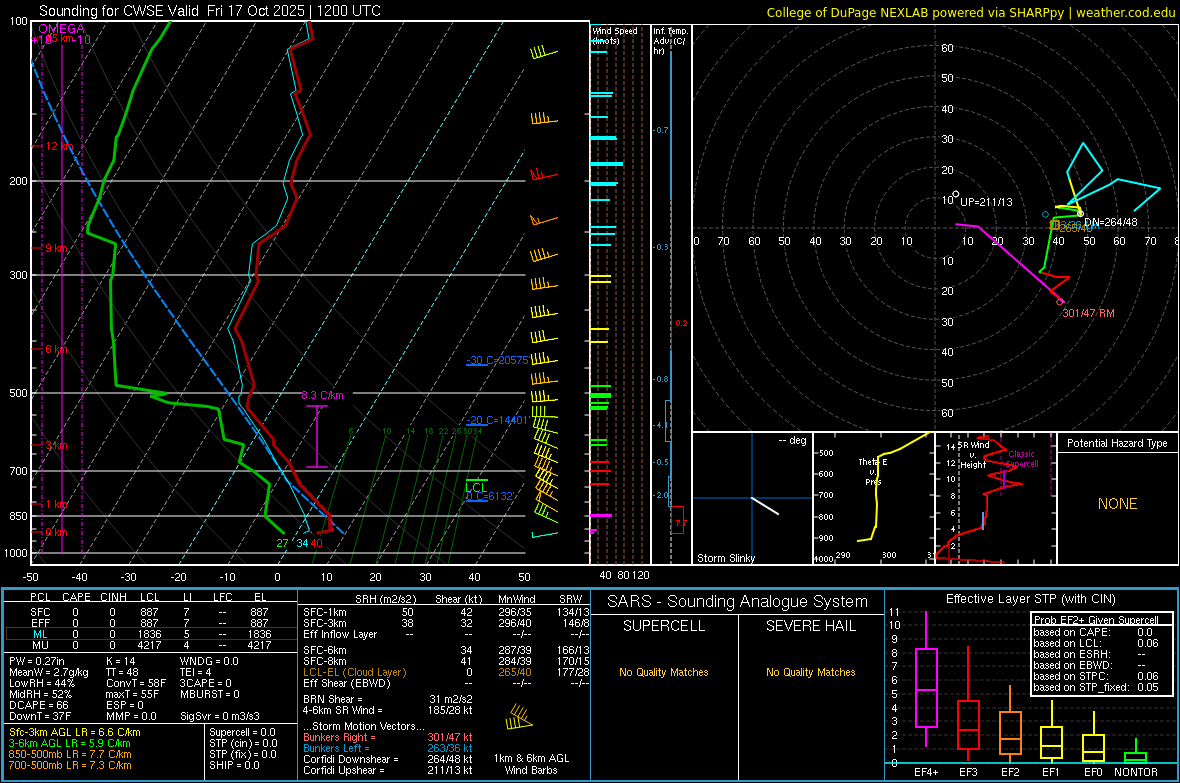Click the -30 C=20575' level label
The height and width of the screenshot is (783, 1180).
tap(498, 361)
